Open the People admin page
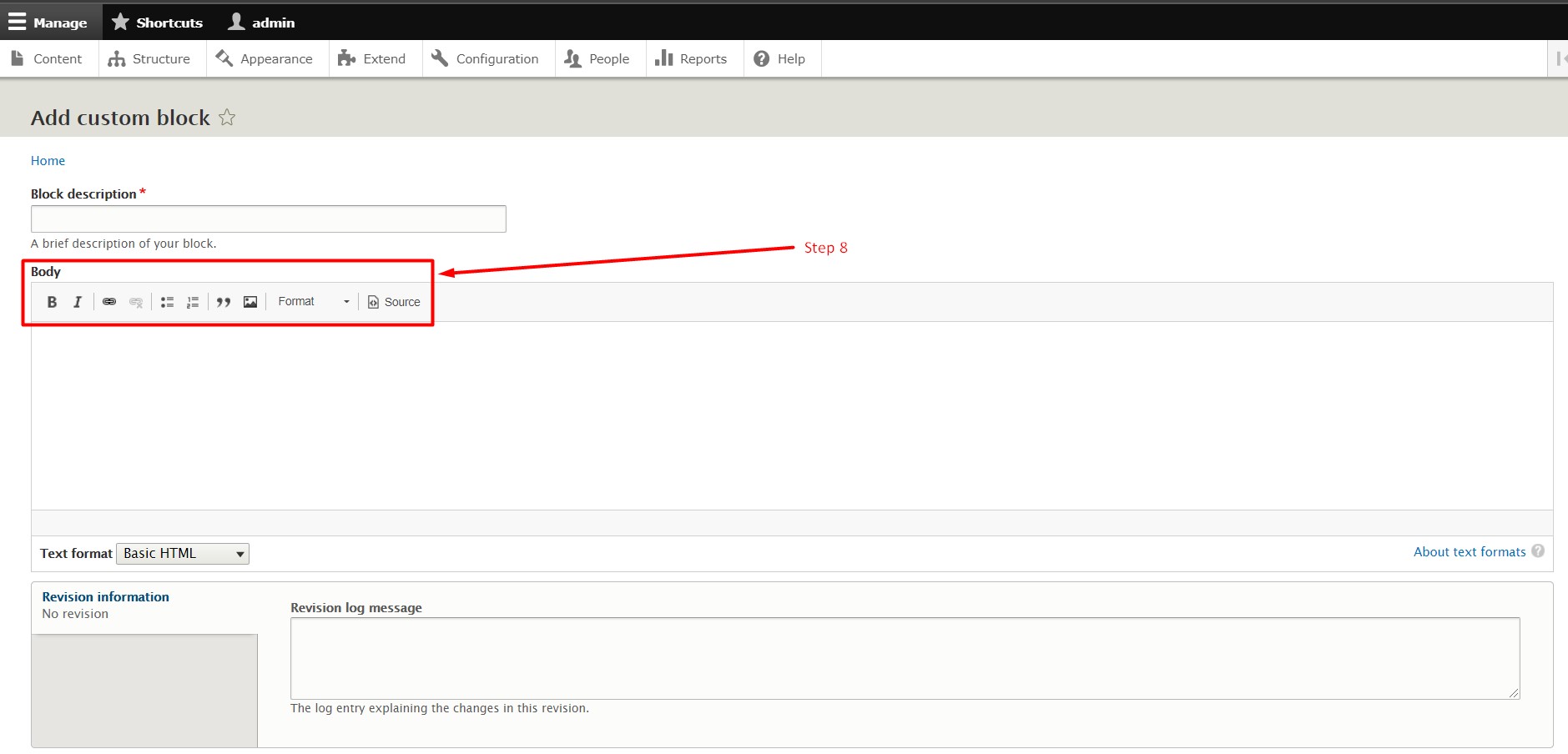The image size is (1568, 754). coord(597,58)
